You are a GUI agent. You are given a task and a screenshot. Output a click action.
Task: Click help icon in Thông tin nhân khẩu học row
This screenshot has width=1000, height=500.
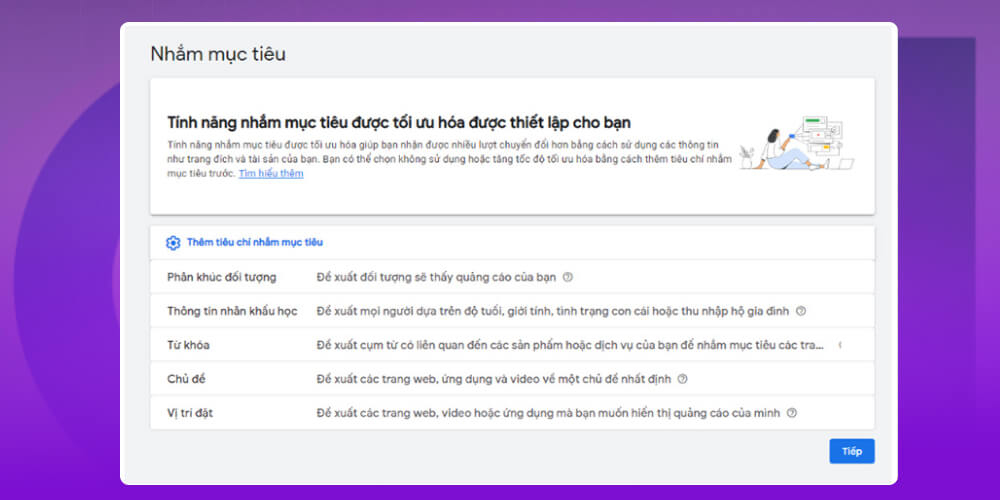(801, 311)
